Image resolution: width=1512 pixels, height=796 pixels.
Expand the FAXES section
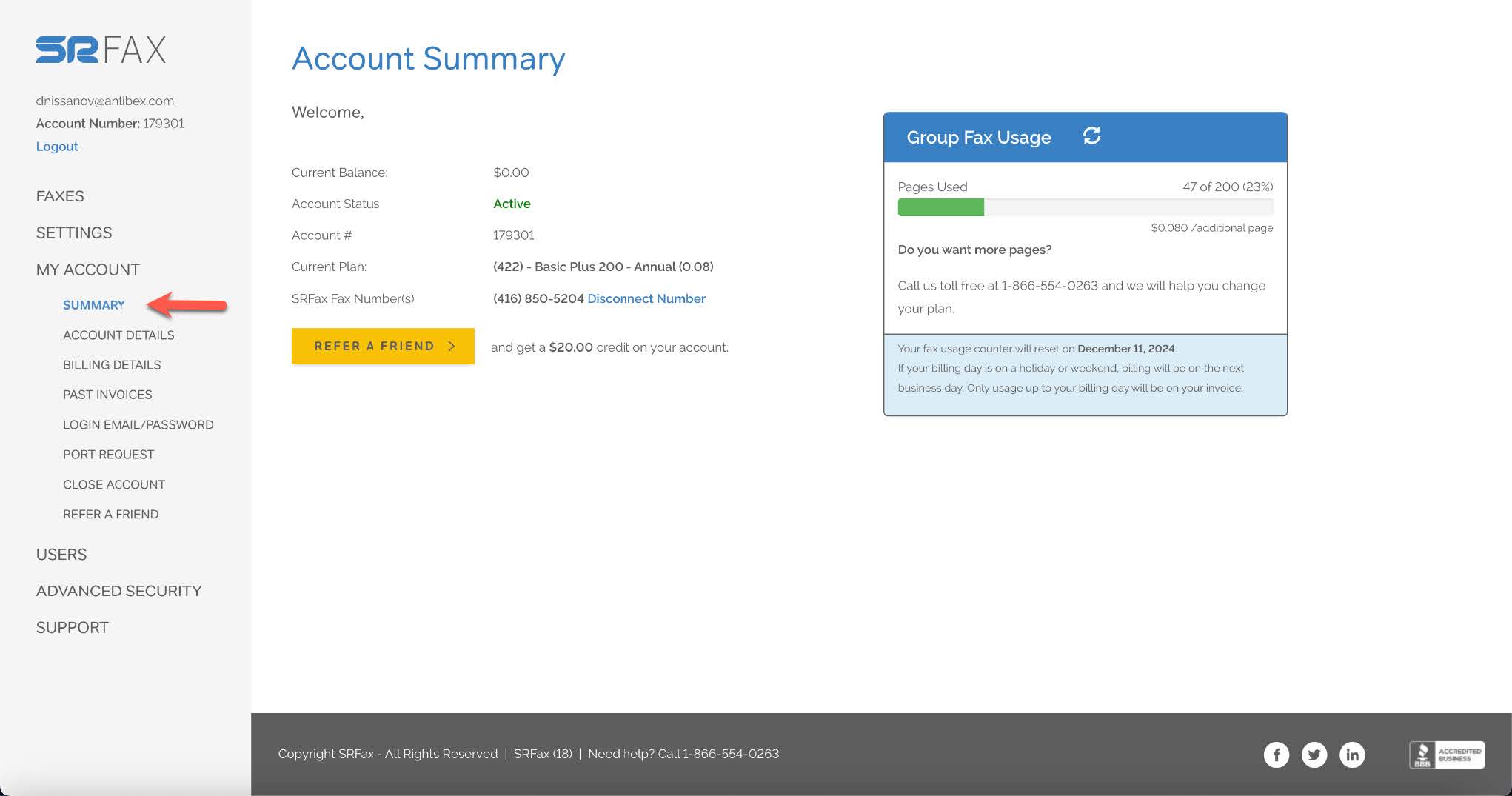pos(60,195)
